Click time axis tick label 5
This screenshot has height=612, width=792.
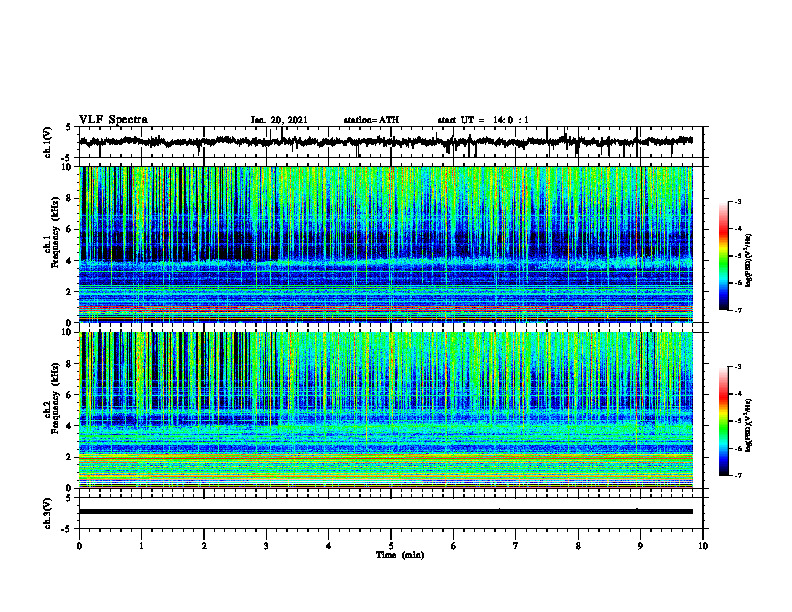click(x=391, y=546)
